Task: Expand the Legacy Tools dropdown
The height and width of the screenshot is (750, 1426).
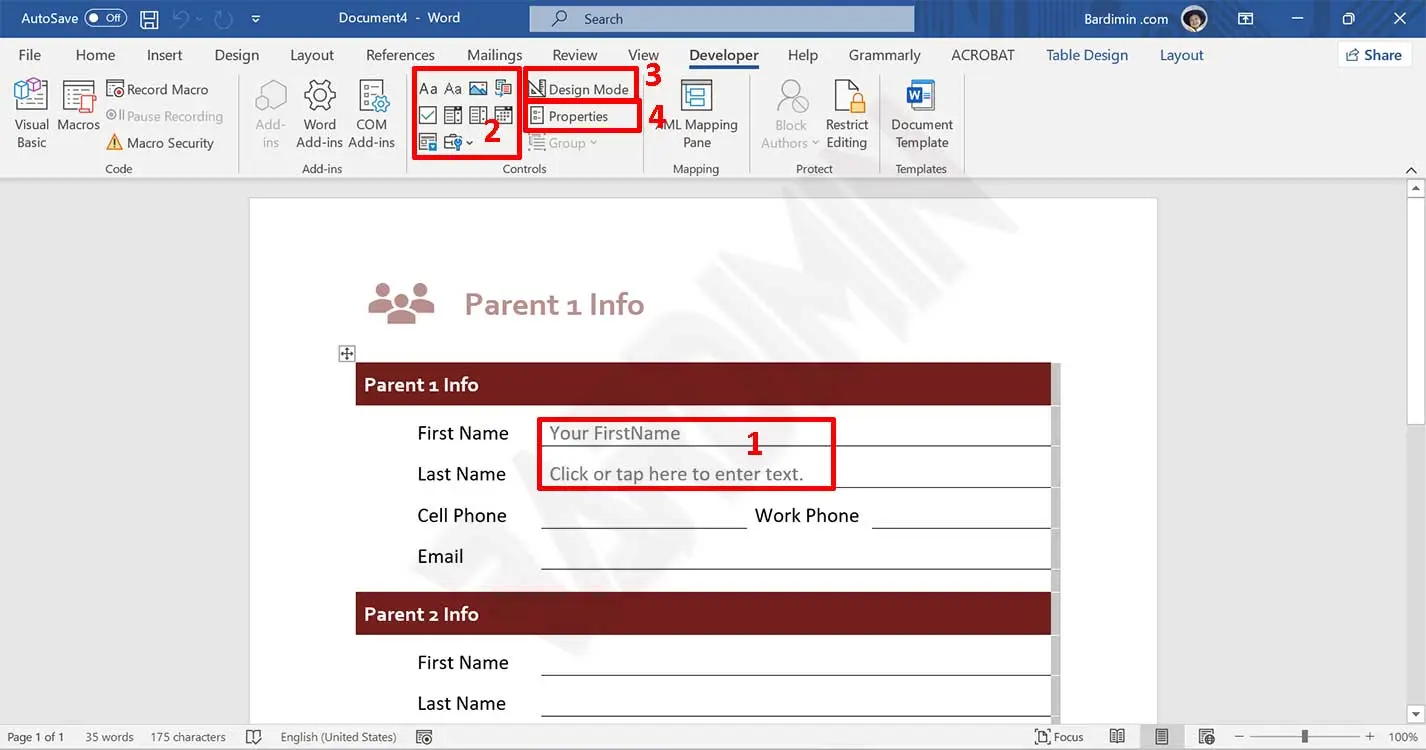Action: 458,143
